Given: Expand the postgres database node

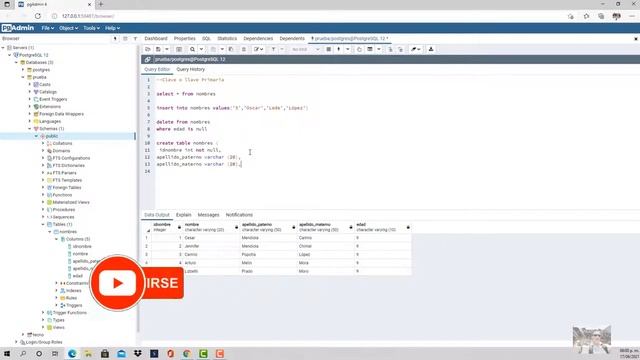Looking at the screenshot, I should click(x=23, y=70).
